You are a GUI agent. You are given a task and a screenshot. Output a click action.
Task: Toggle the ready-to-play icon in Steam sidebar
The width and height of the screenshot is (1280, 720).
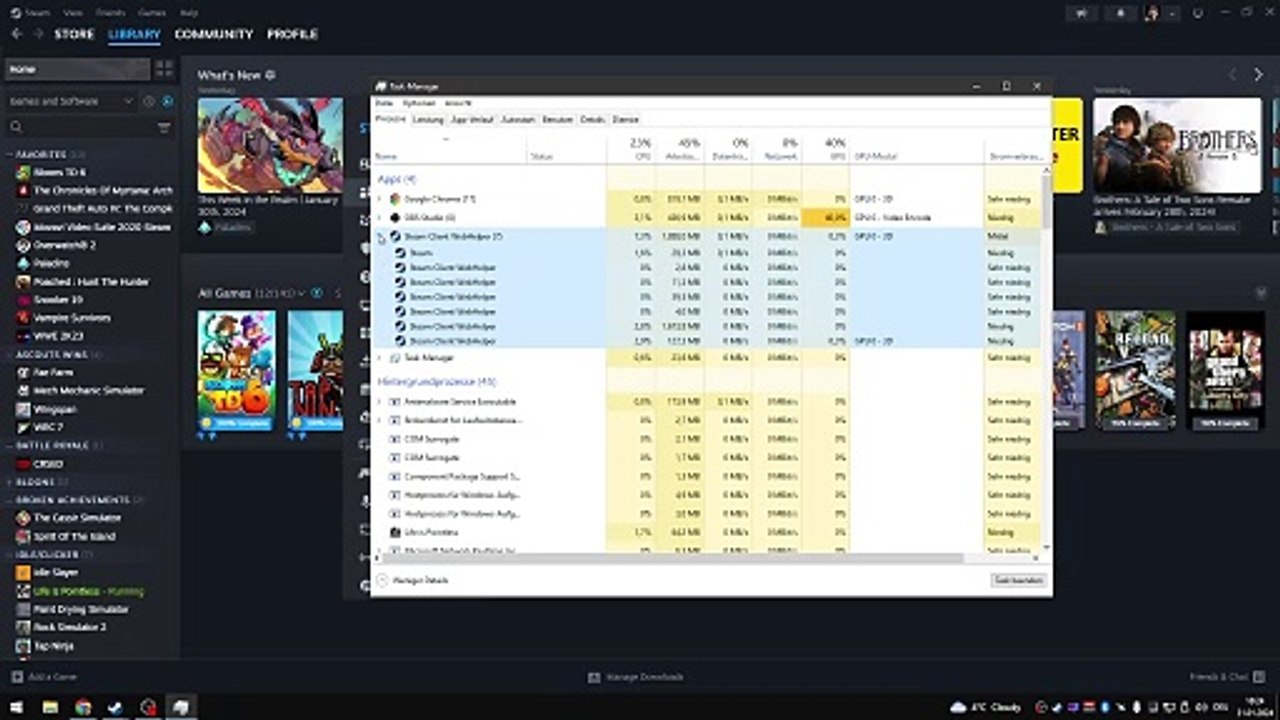click(x=167, y=101)
